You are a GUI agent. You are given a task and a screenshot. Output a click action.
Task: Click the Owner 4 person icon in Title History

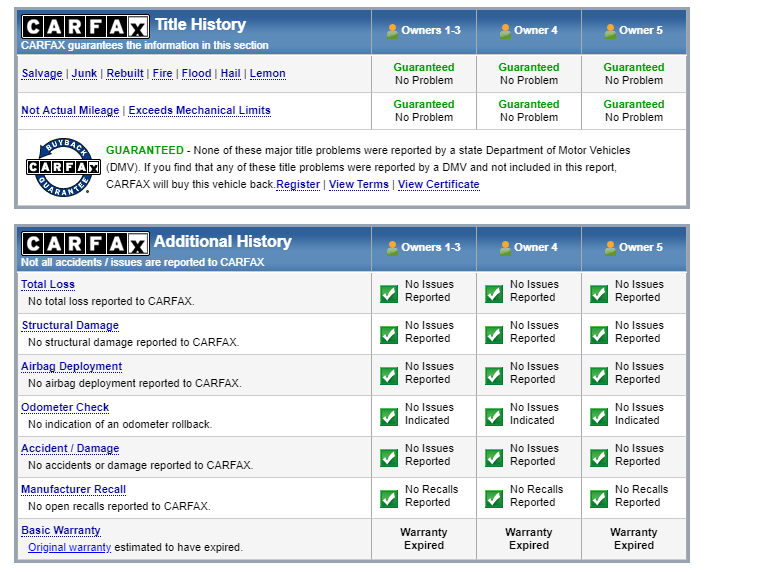coord(505,31)
